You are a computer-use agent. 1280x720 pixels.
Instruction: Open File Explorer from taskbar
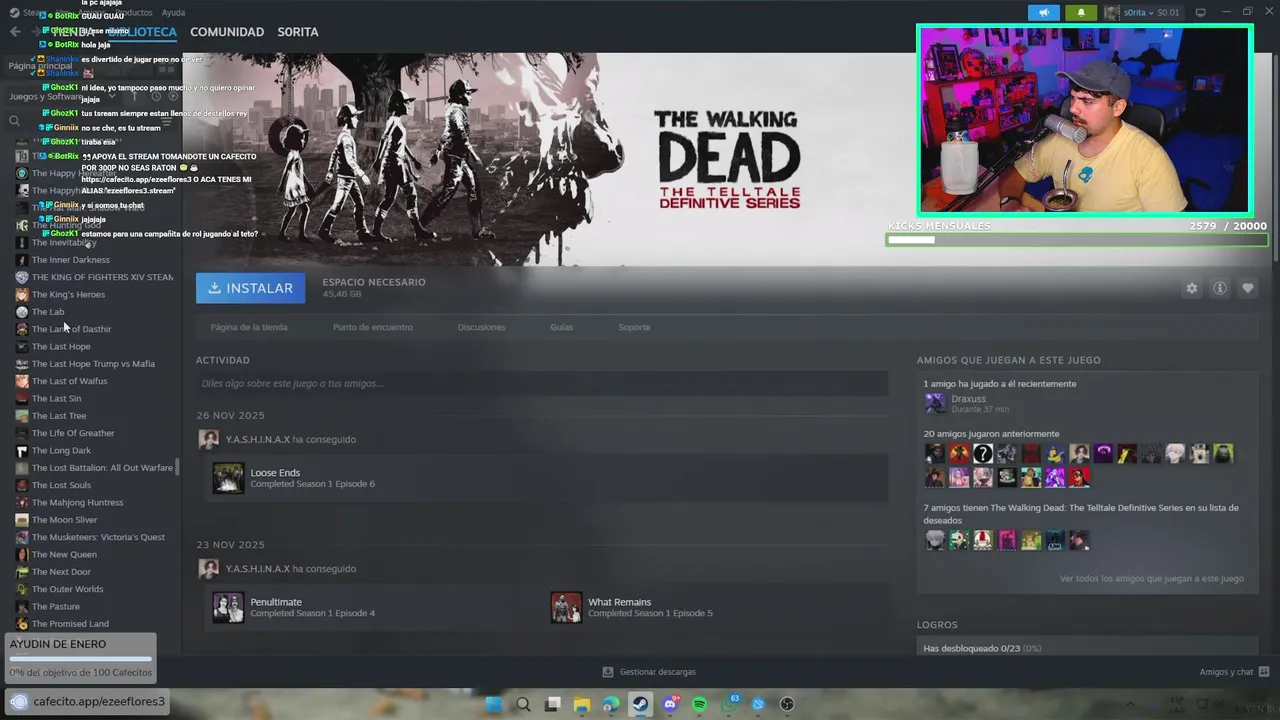pos(582,704)
